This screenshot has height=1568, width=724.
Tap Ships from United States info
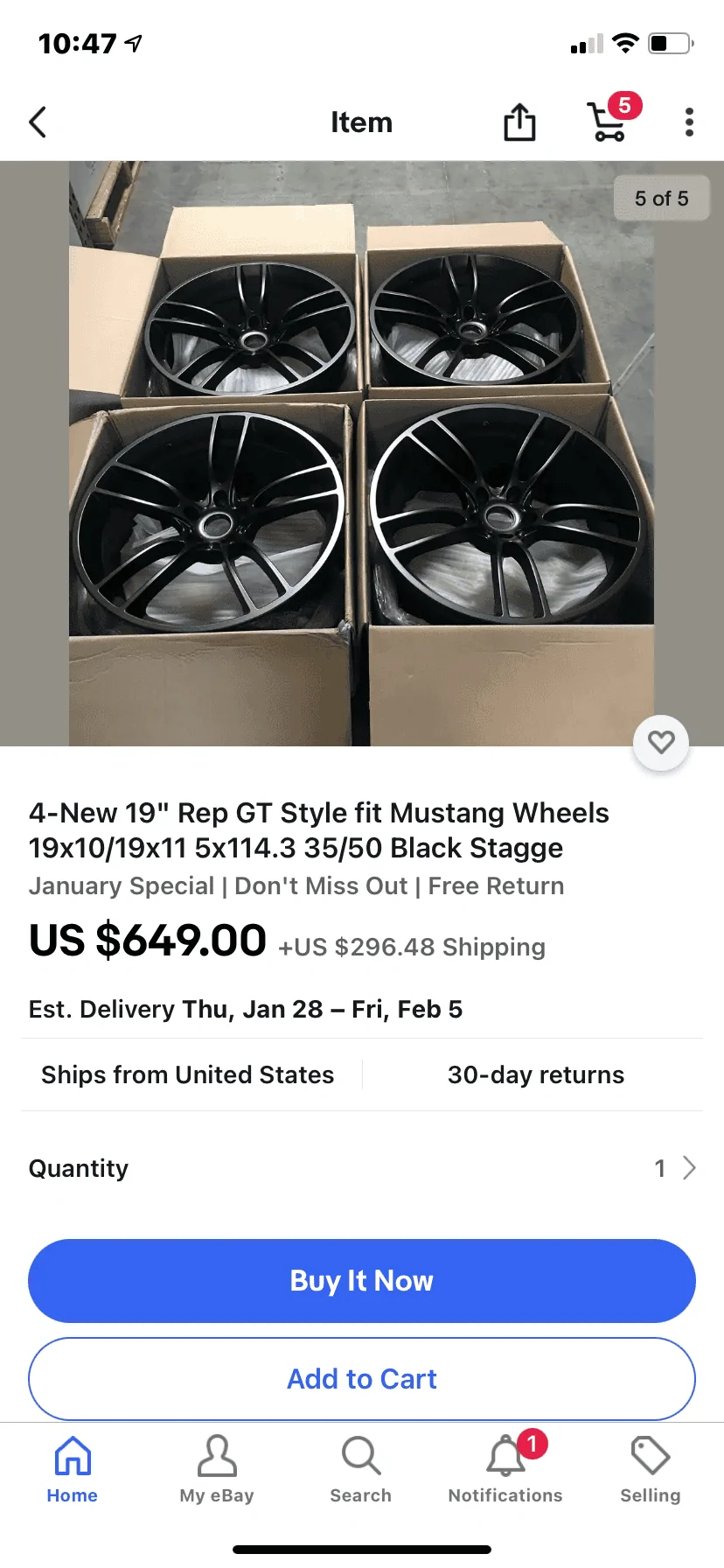click(x=188, y=1074)
